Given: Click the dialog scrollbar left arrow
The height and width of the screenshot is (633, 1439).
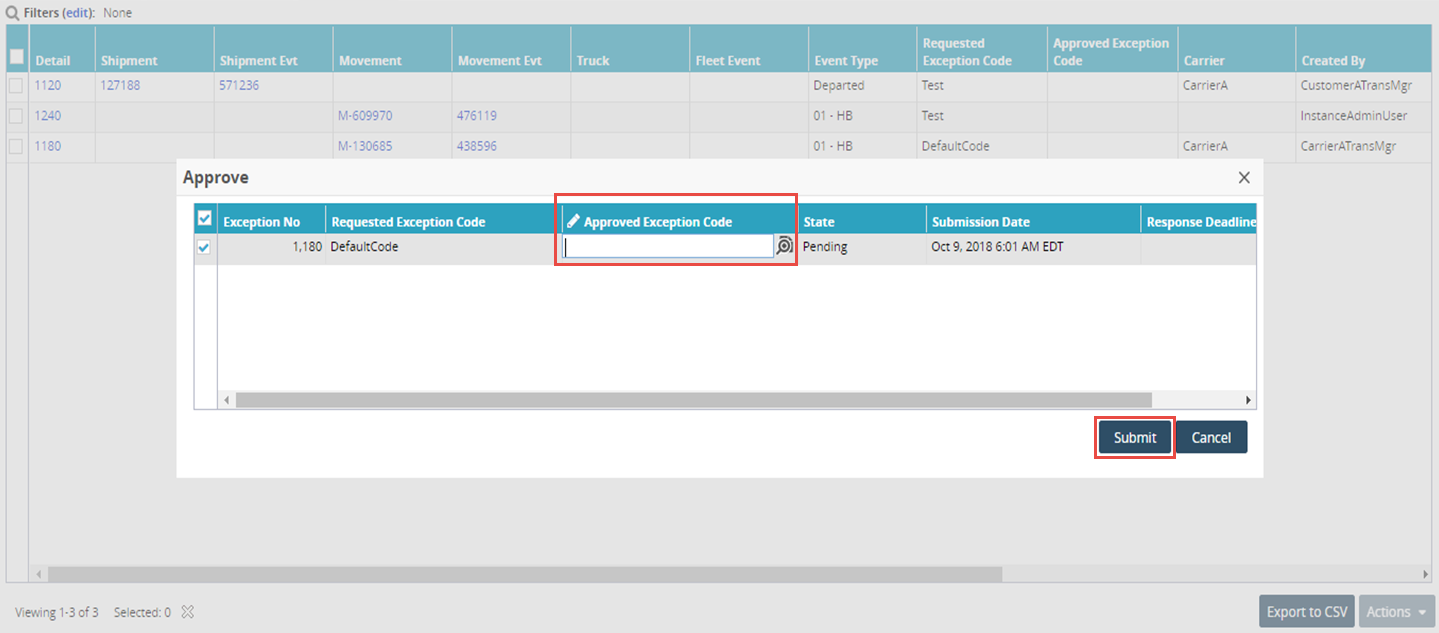Looking at the screenshot, I should pos(227,400).
